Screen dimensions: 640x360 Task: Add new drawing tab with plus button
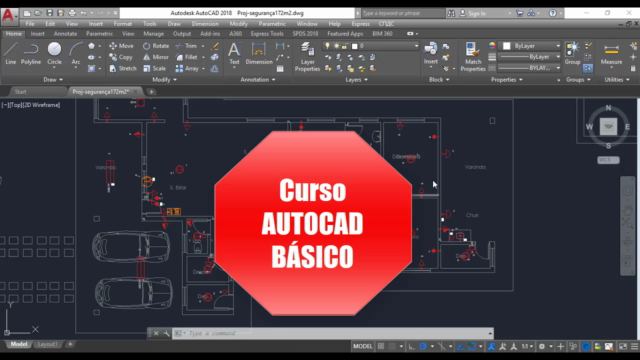[x=151, y=92]
